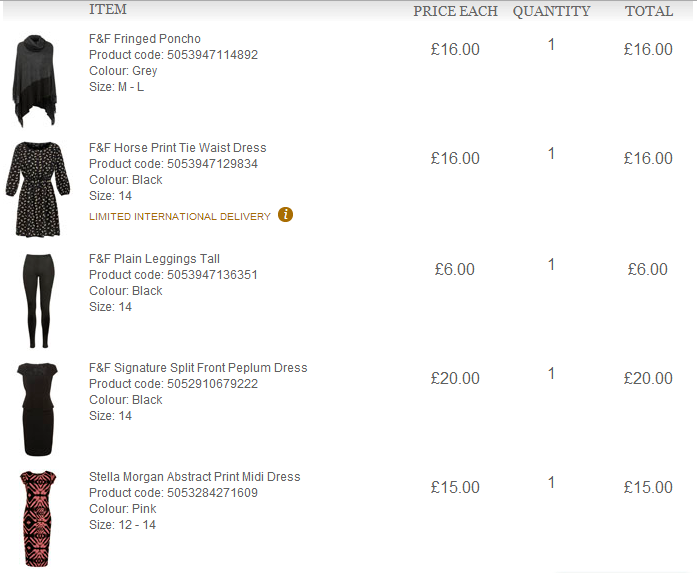
Task: Click the QUANTITY column header
Action: (x=552, y=12)
